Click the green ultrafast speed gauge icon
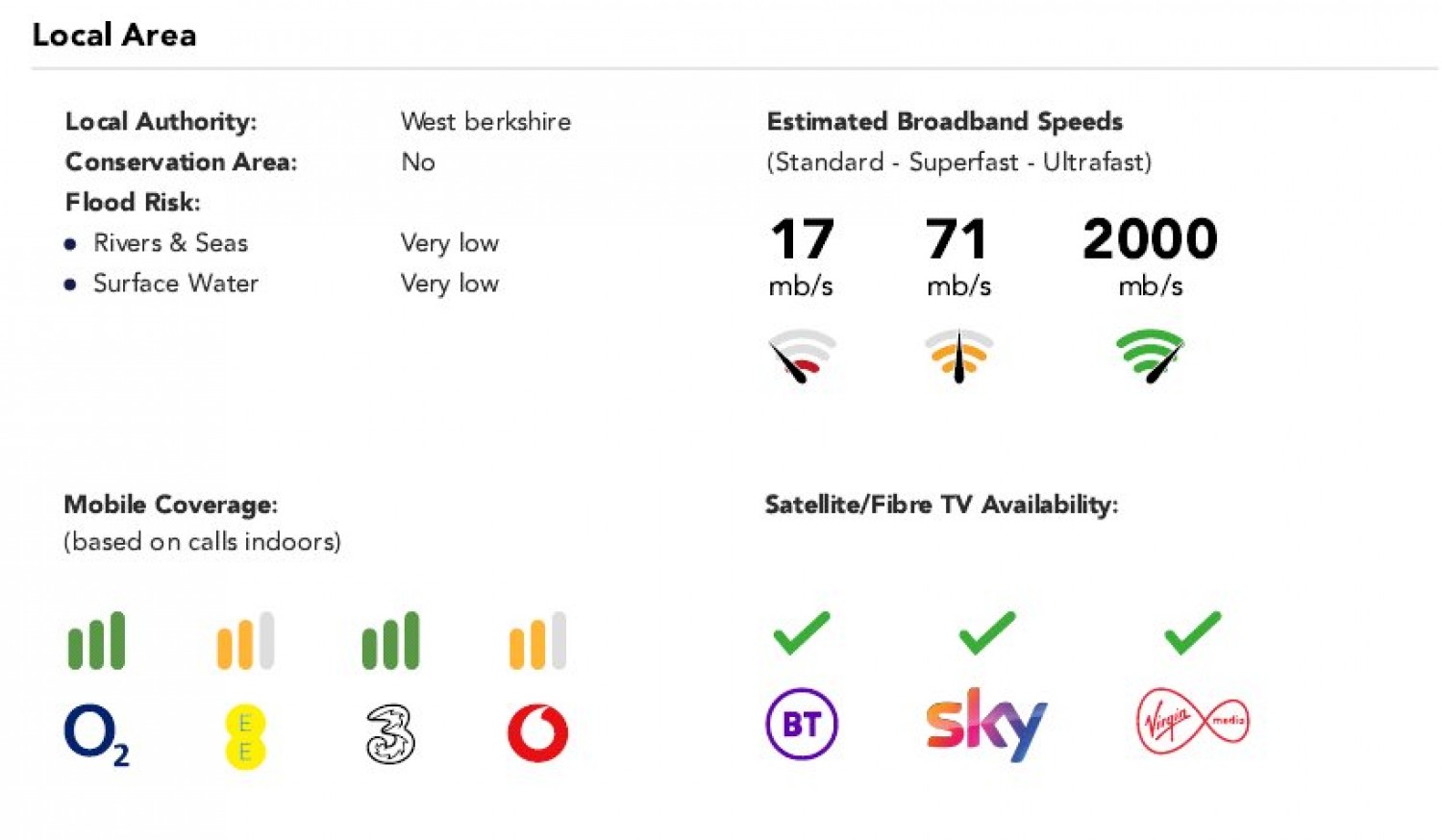The height and width of the screenshot is (840, 1442). (1151, 356)
